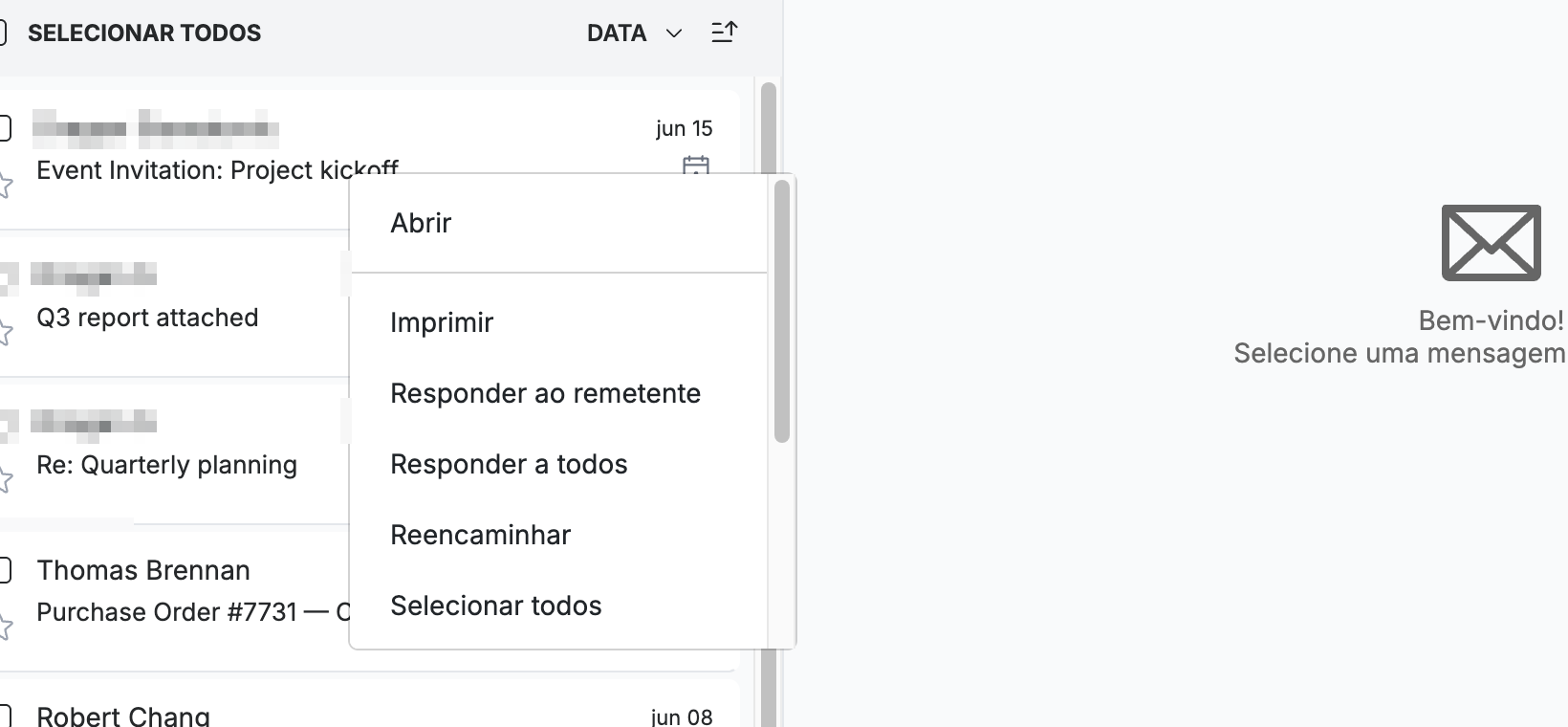
Task: Click the envelope icon in preview pane
Action: (1491, 243)
